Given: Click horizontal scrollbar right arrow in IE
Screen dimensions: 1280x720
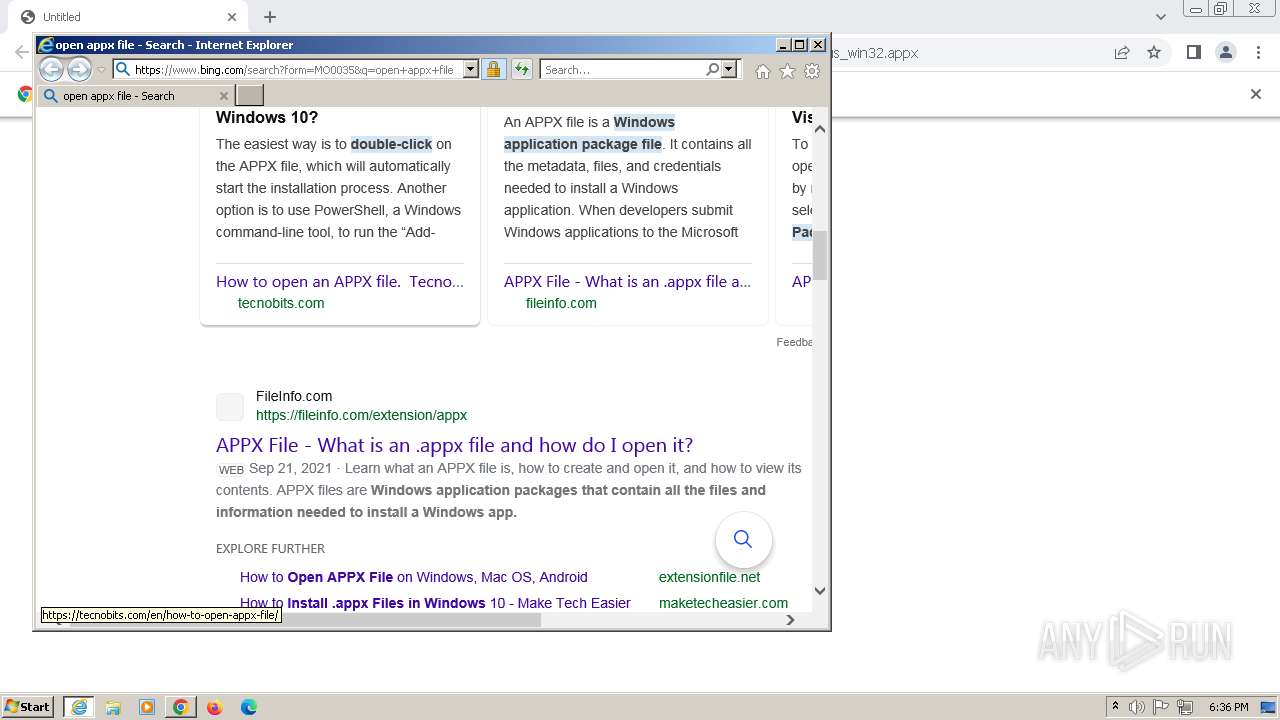Looking at the screenshot, I should (790, 620).
